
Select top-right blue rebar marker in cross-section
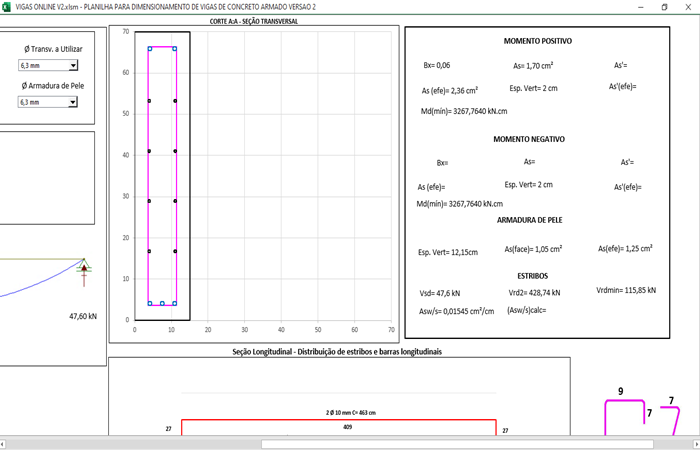(174, 48)
